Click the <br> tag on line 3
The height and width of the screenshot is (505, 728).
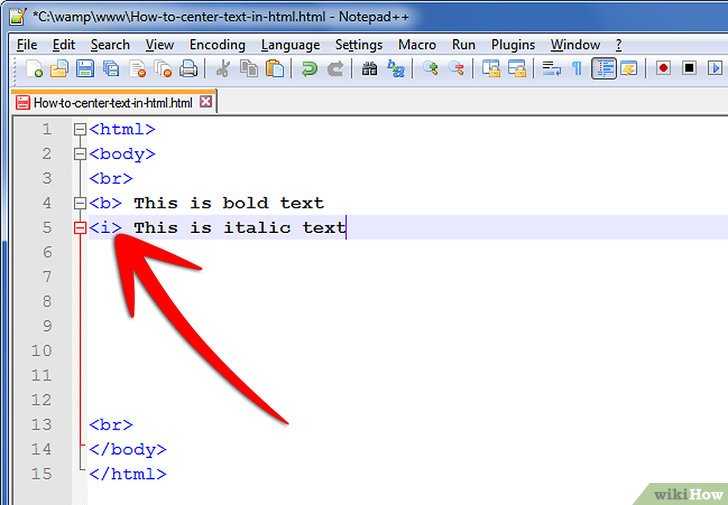point(111,178)
